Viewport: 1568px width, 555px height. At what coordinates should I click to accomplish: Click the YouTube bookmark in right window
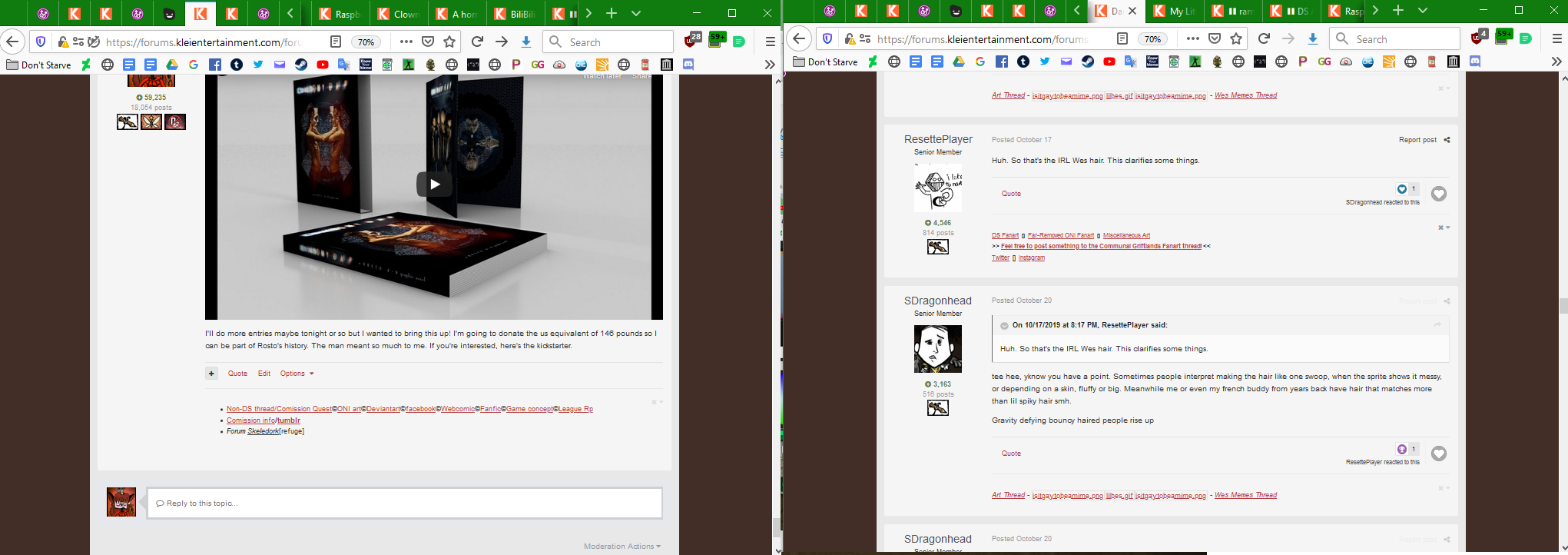click(x=1109, y=61)
